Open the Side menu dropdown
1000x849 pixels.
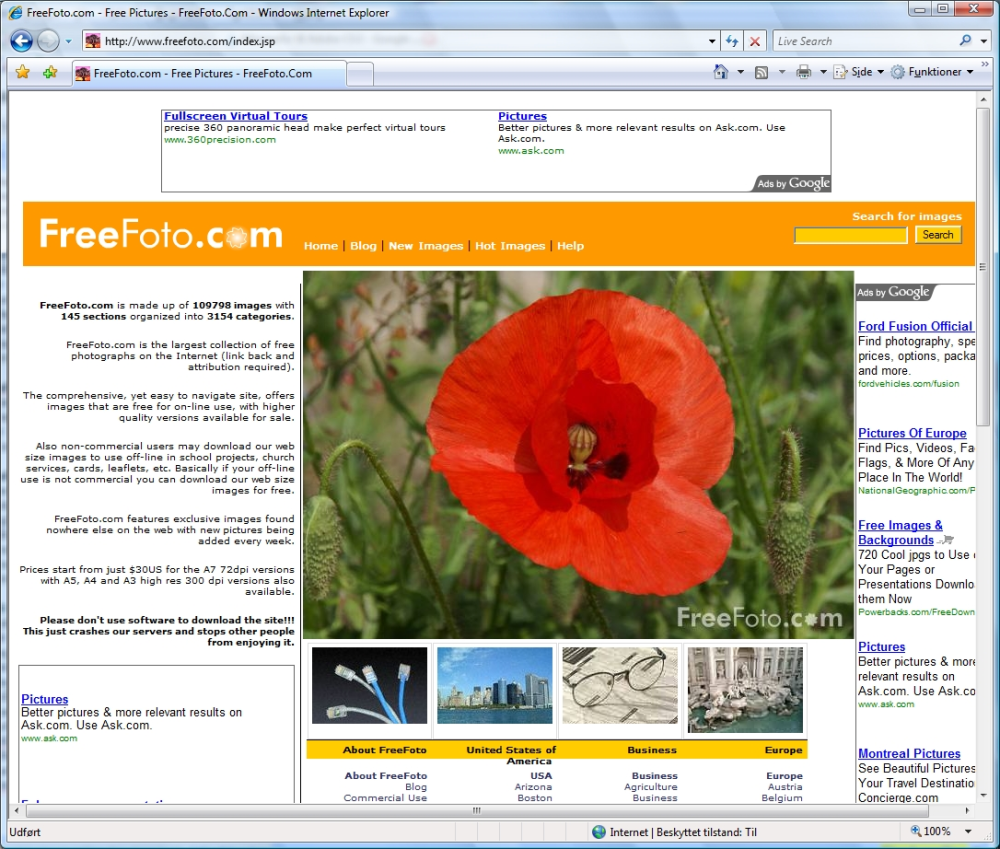click(859, 72)
